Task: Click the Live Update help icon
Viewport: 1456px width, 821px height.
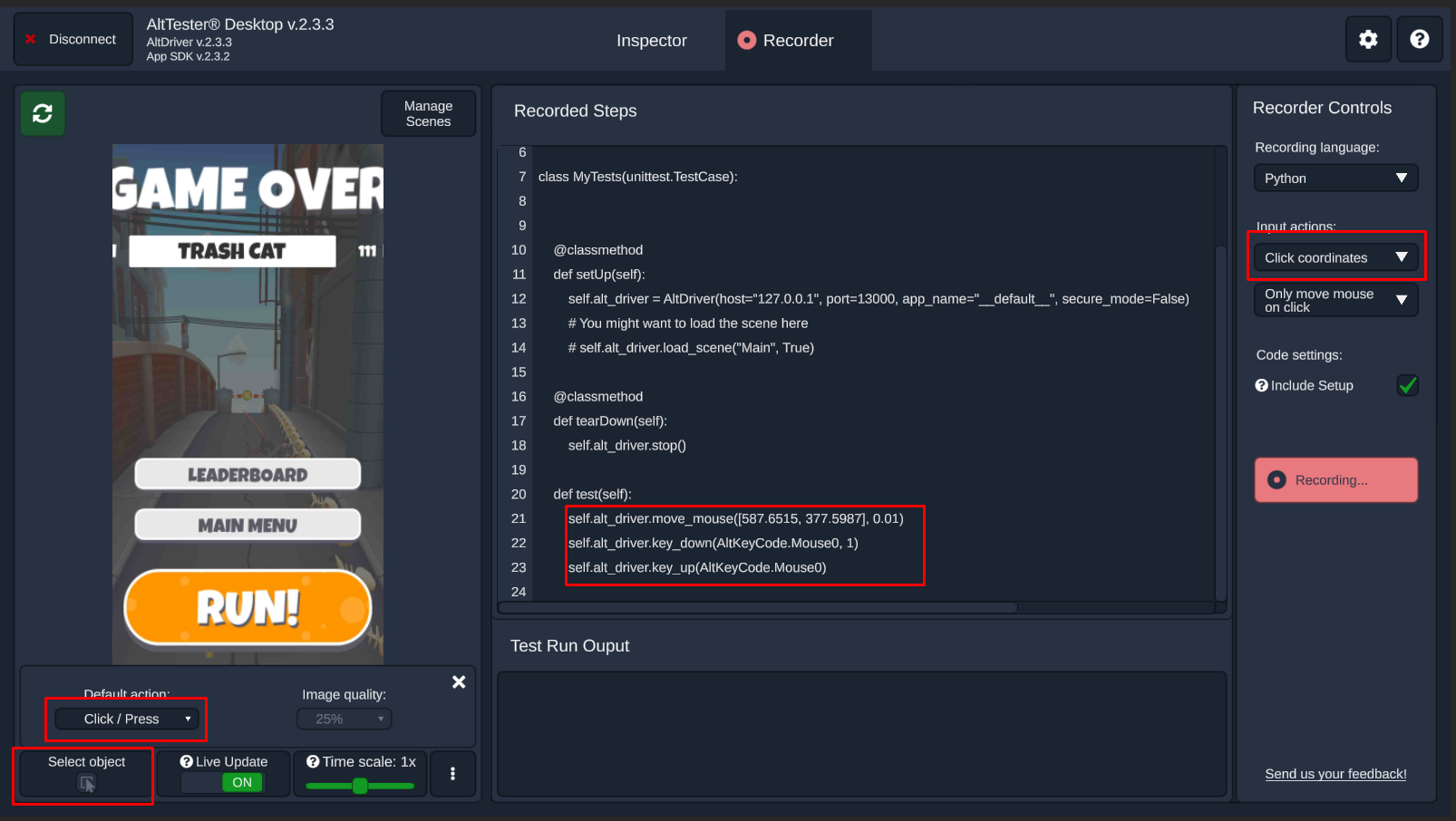Action: [187, 762]
